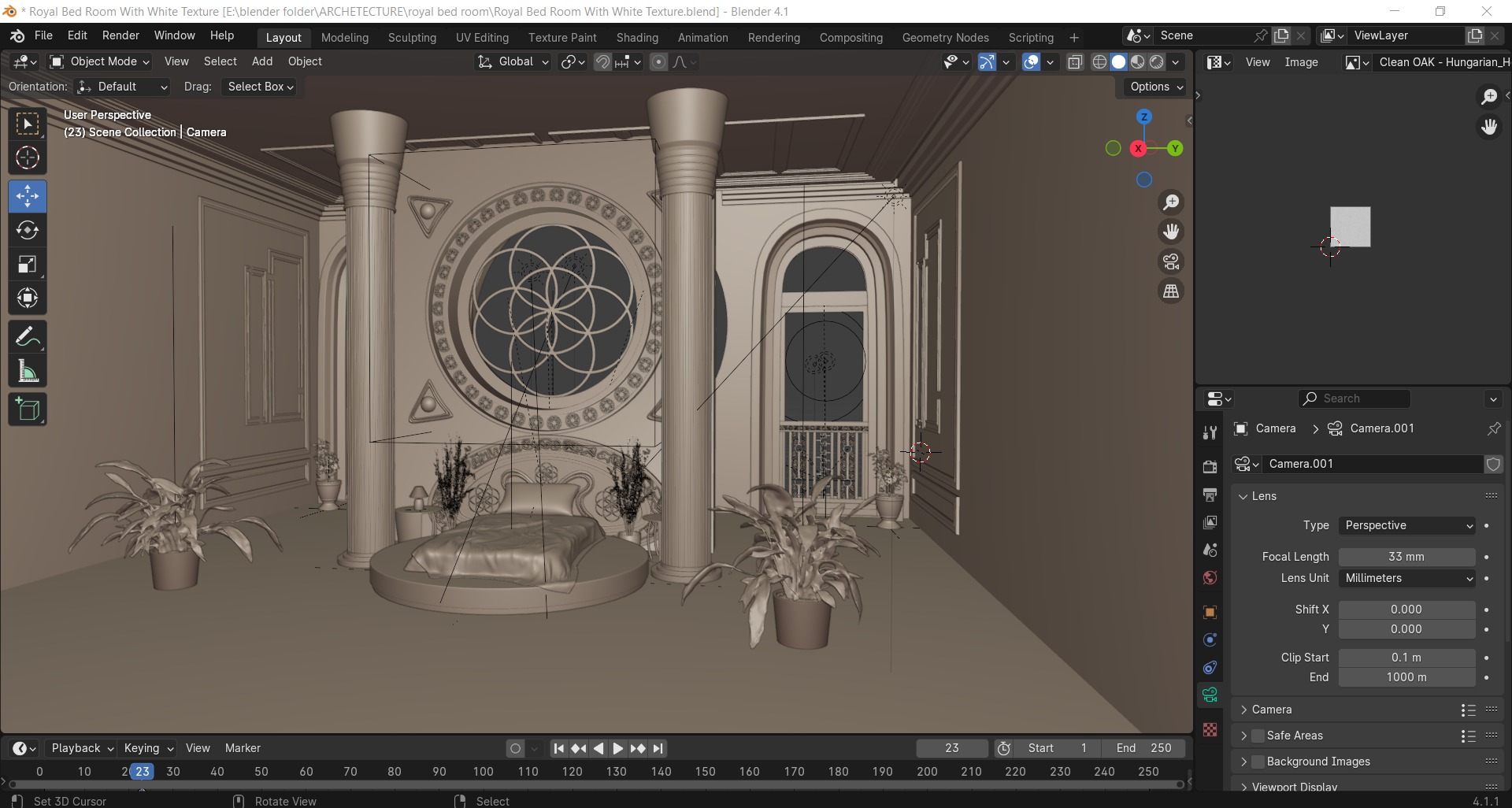Screen dimensions: 1512x808
Task: Select the Annotate tool
Action: click(28, 337)
